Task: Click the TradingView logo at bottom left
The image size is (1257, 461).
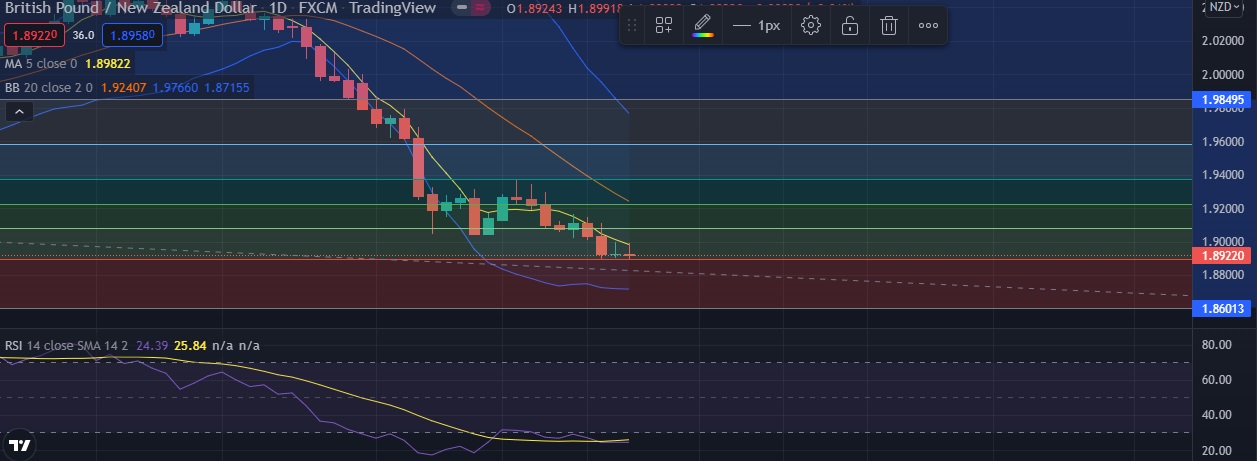Action: (x=20, y=444)
